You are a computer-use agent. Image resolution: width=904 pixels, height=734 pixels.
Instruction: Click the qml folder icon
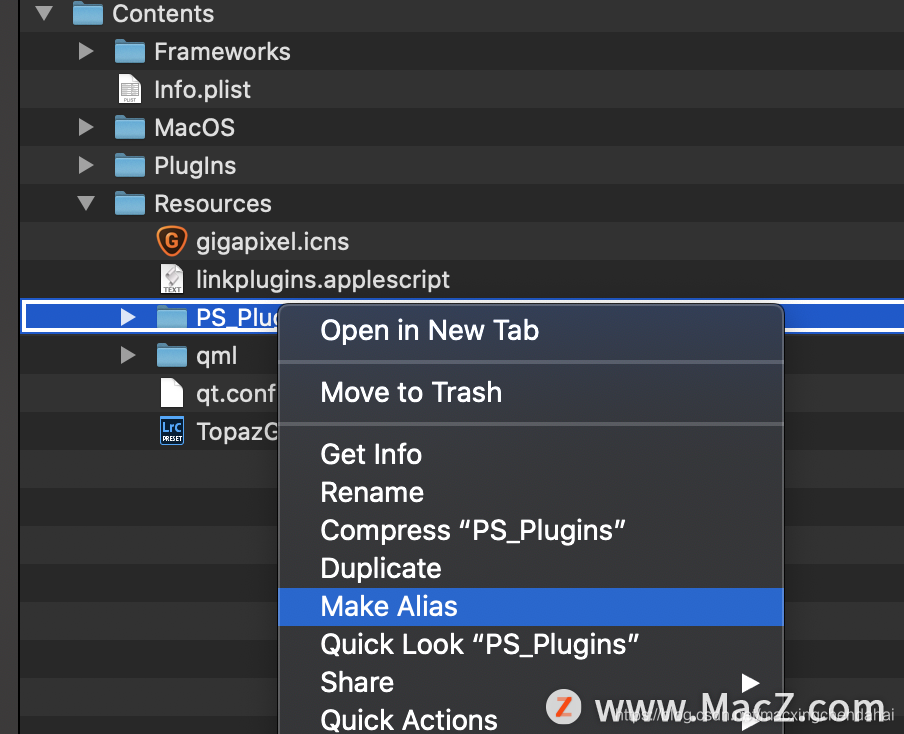tap(172, 355)
